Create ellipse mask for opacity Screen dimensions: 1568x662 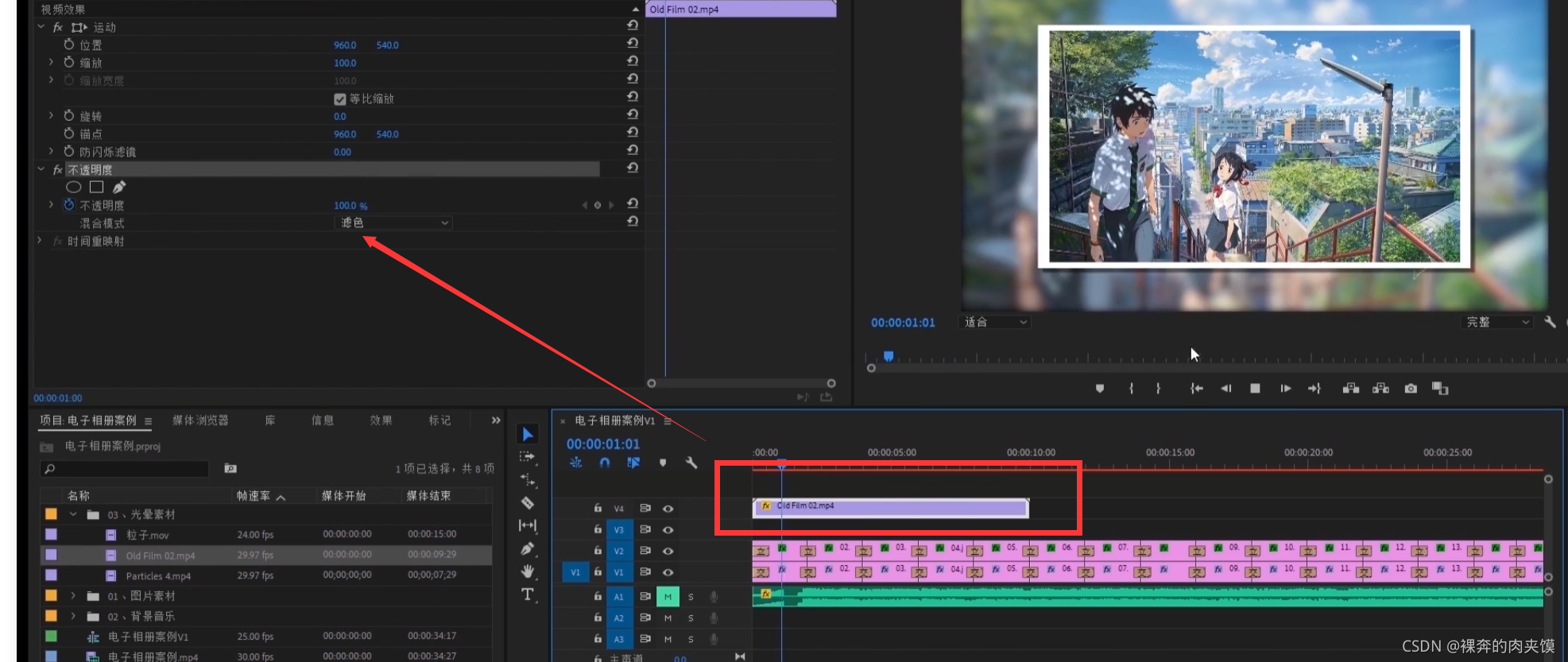point(74,188)
